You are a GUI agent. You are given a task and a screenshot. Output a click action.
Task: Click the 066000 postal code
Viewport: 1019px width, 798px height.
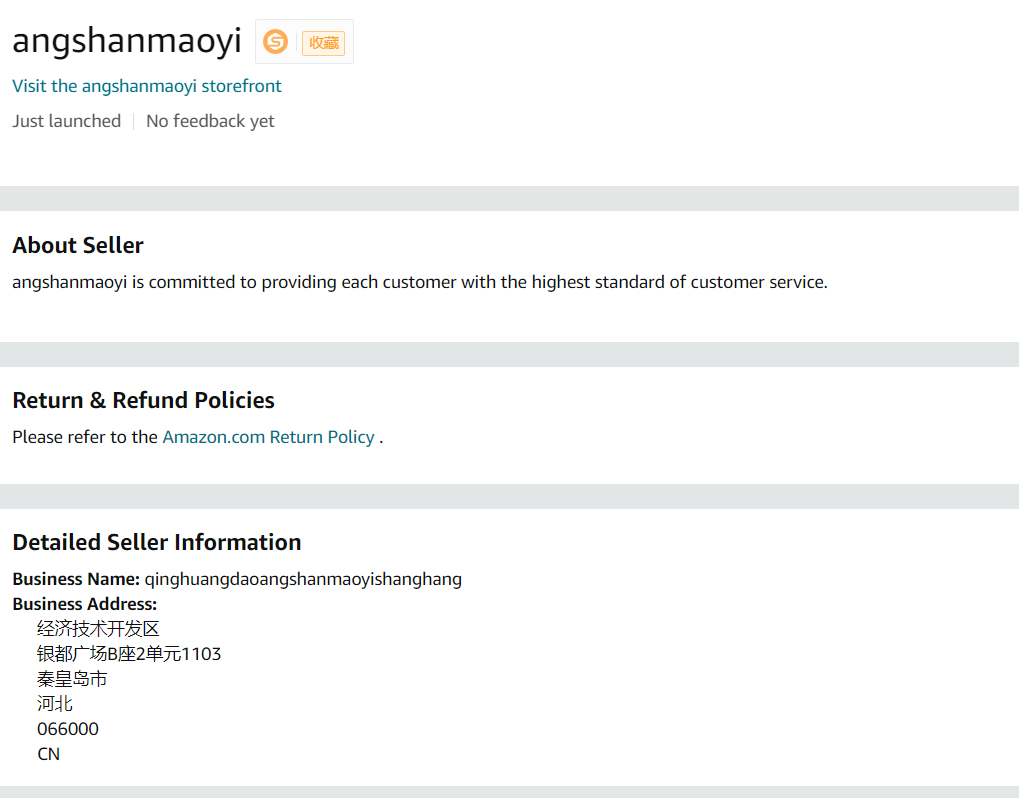click(68, 729)
